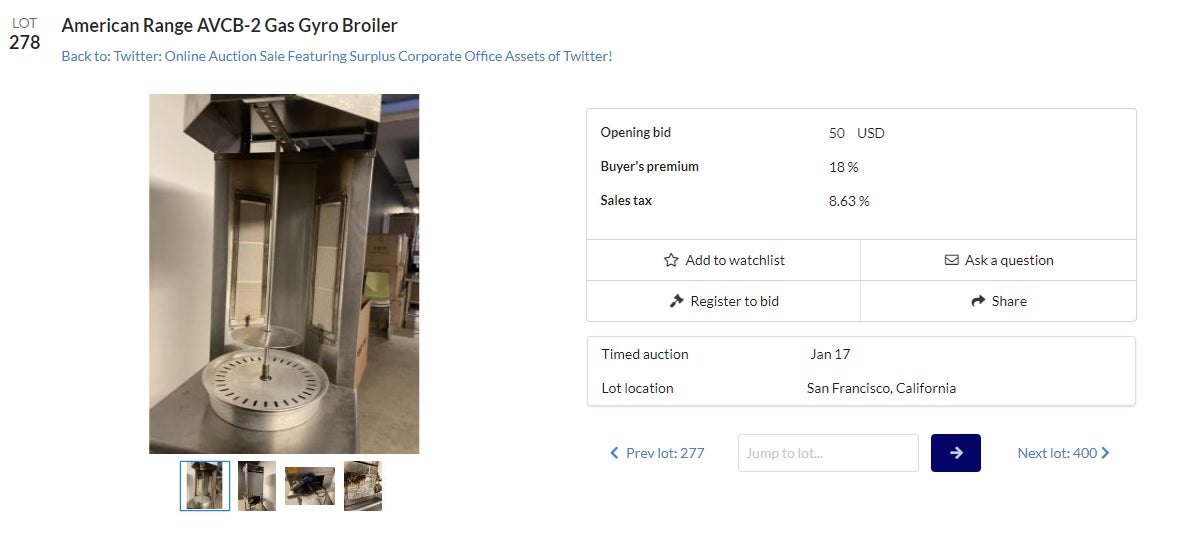Click the left chevron beside Prev lot
Screen dimensions: 1195x536
point(614,453)
